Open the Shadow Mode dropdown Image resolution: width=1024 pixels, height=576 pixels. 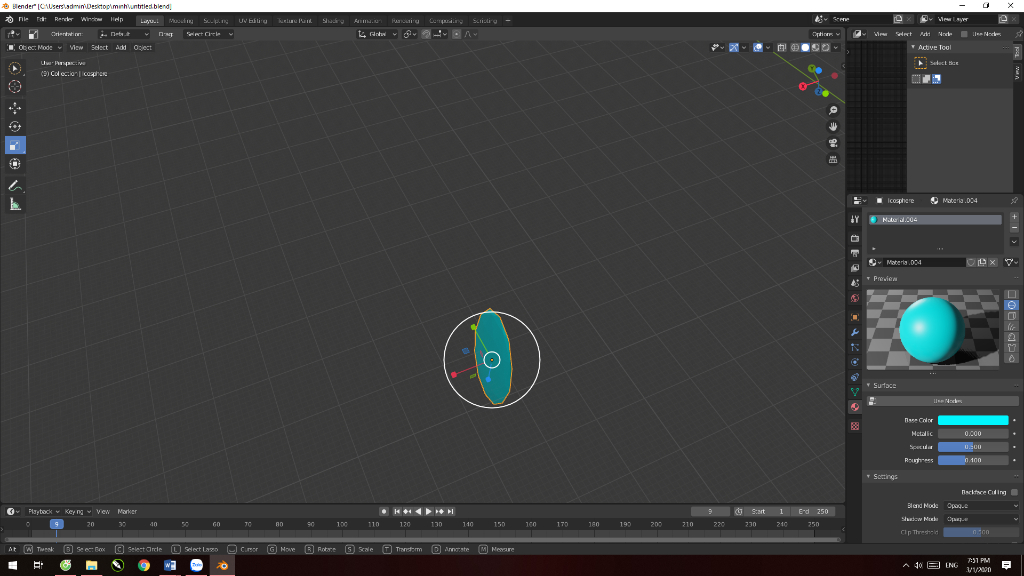coord(982,519)
